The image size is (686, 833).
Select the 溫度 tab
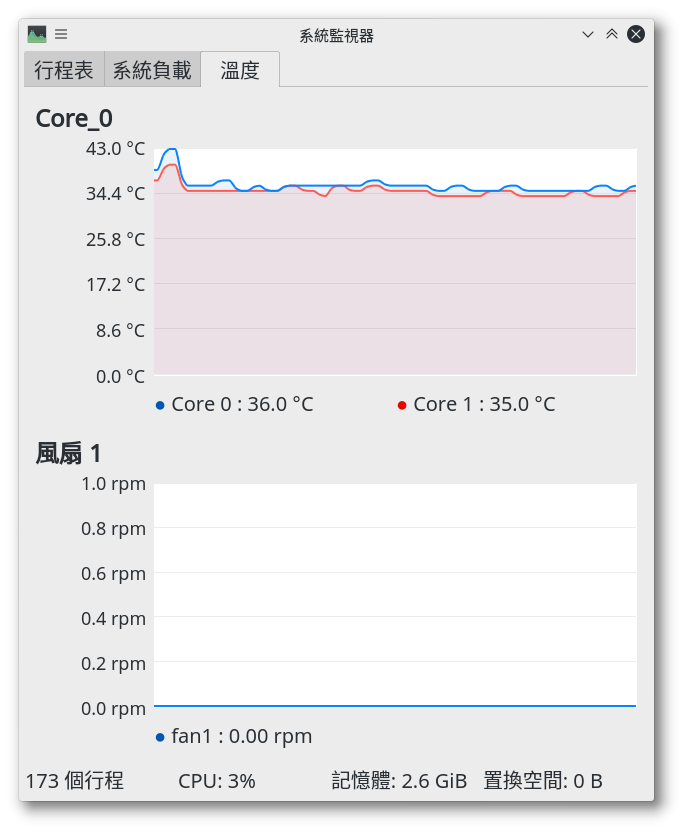click(x=240, y=70)
